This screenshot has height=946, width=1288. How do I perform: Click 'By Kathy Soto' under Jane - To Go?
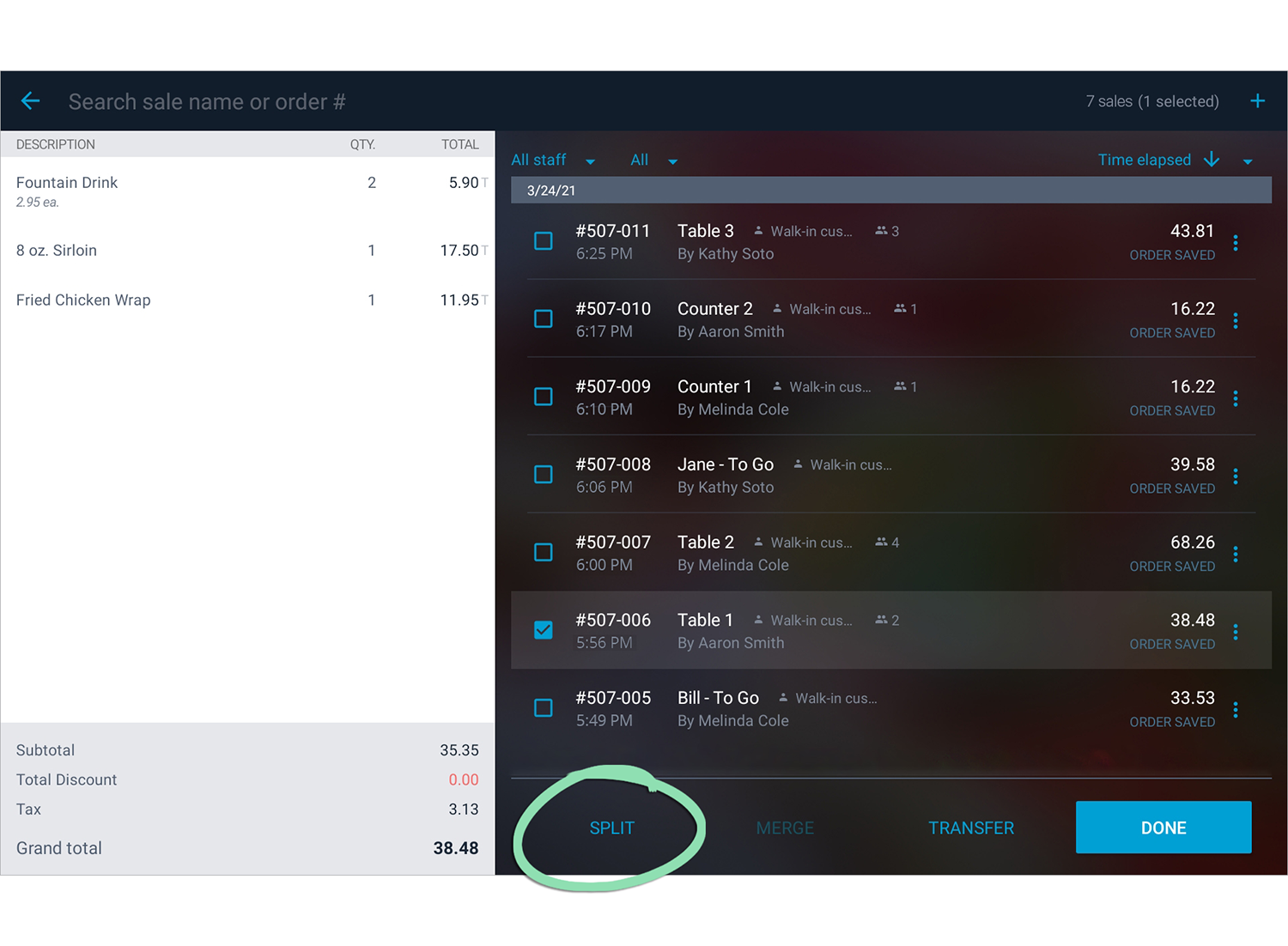[726, 488]
